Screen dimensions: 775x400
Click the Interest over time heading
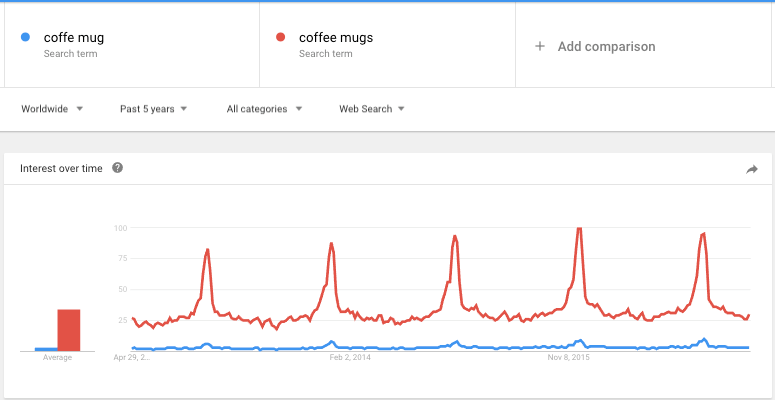[x=61, y=169]
